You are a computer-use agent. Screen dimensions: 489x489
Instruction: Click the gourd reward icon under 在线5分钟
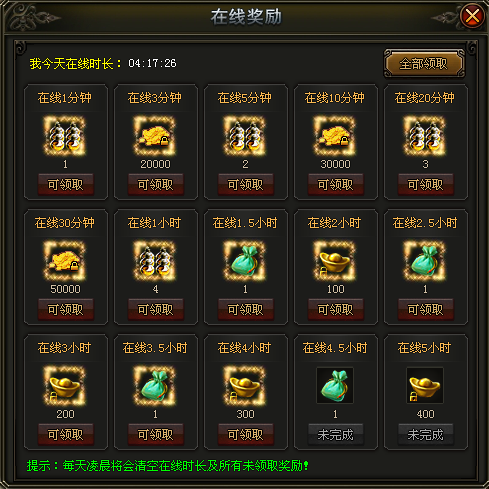click(x=245, y=136)
